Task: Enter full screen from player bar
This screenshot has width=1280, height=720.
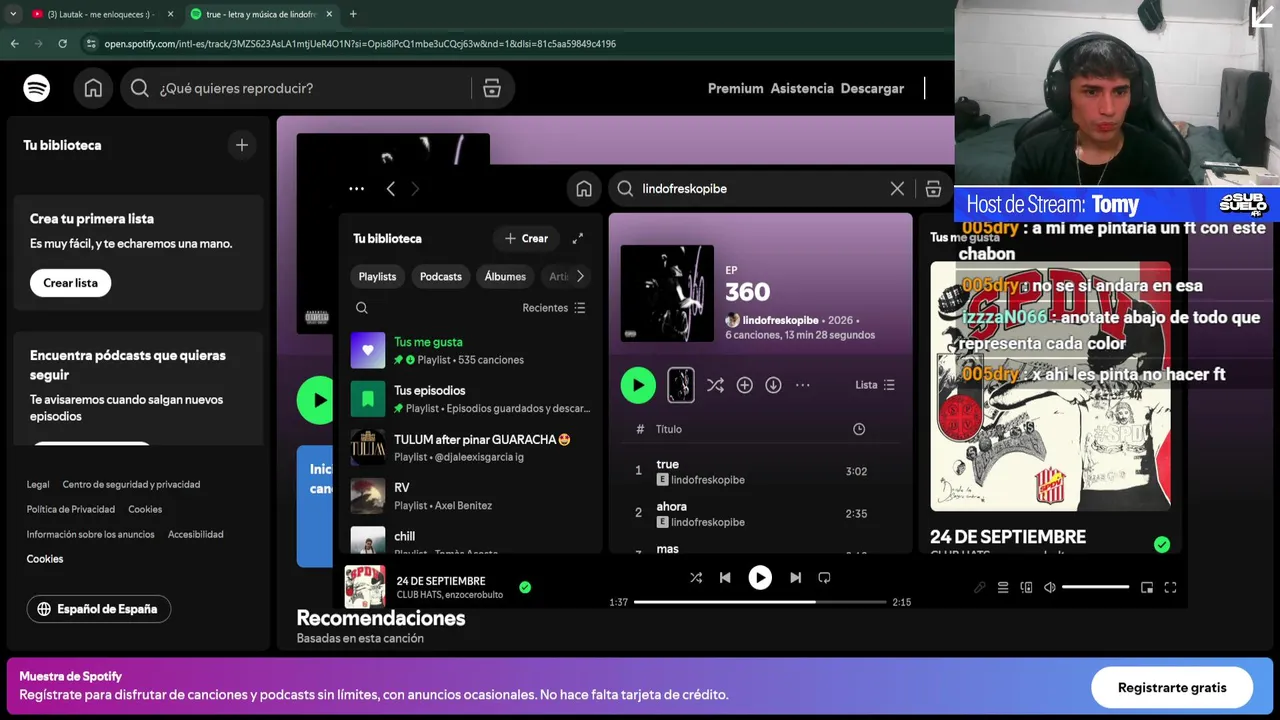Action: (x=1170, y=587)
